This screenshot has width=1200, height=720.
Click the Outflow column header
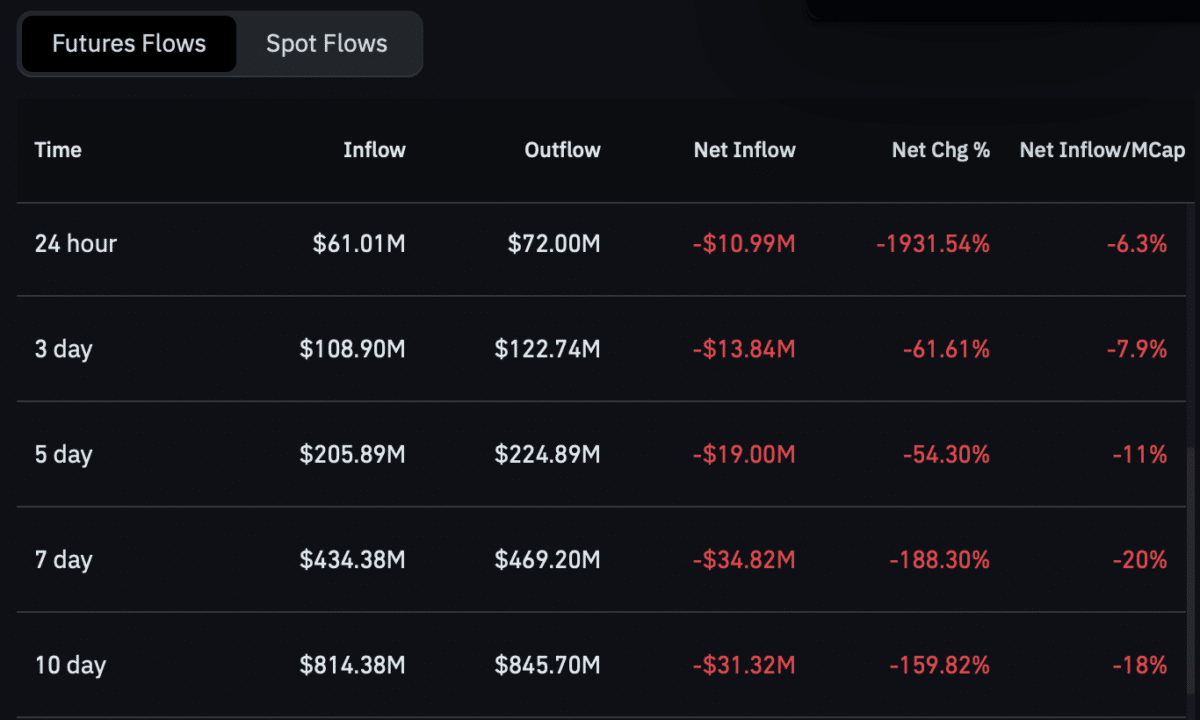pos(562,150)
